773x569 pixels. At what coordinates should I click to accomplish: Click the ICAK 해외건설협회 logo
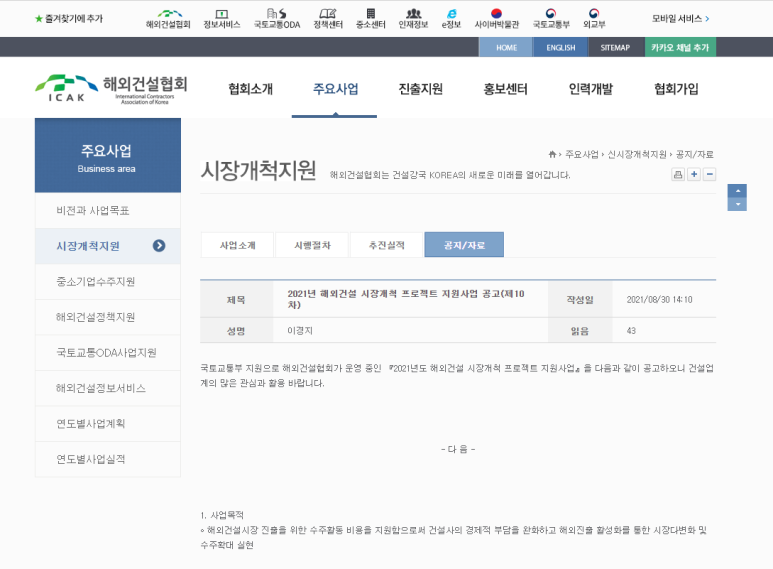coord(111,89)
